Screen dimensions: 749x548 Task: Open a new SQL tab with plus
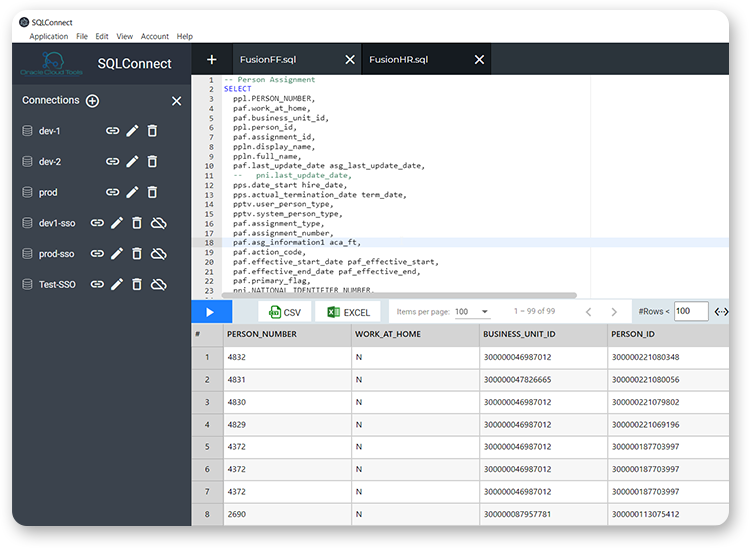pos(212,60)
